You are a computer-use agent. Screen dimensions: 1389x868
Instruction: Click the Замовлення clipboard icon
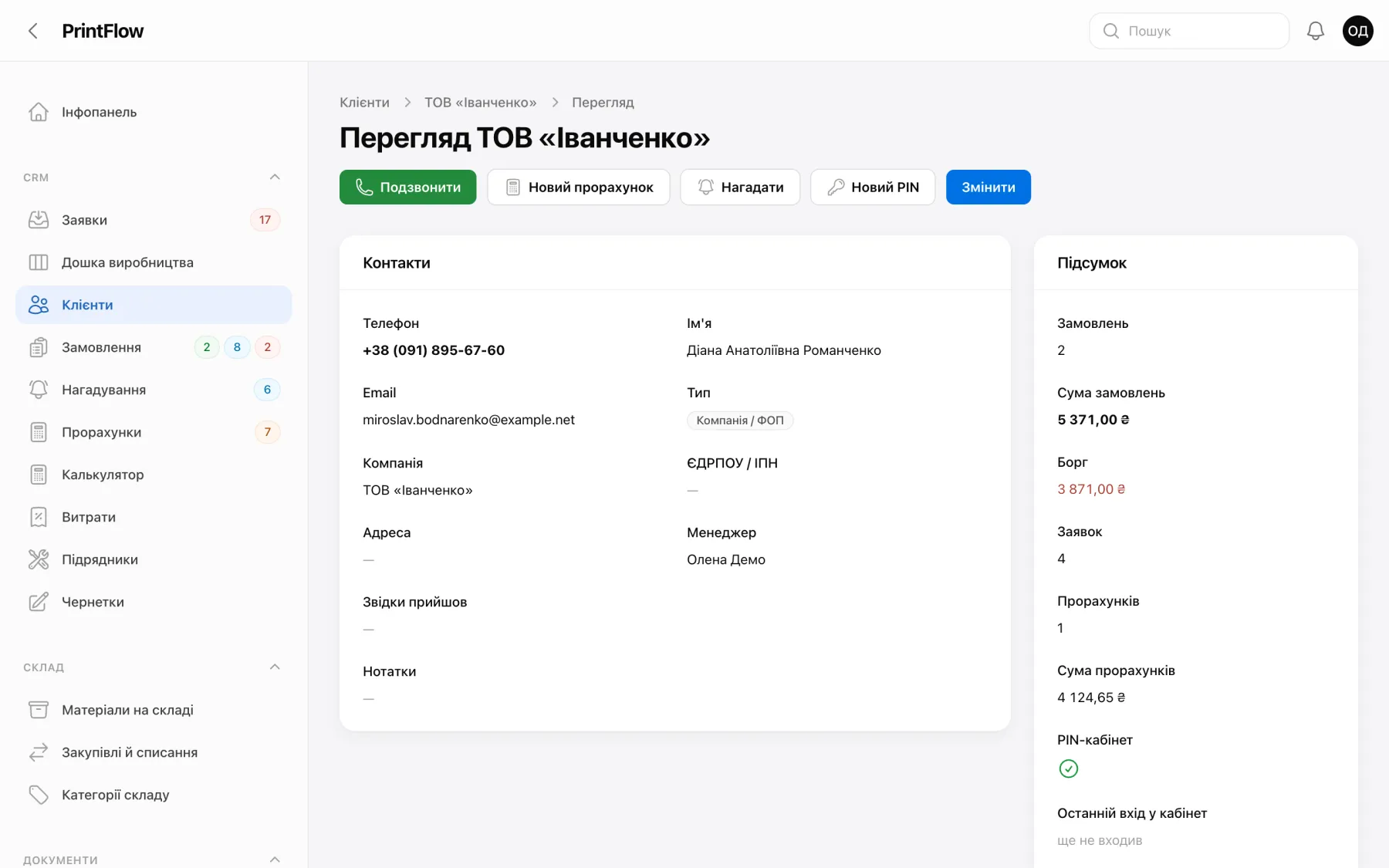click(x=39, y=347)
